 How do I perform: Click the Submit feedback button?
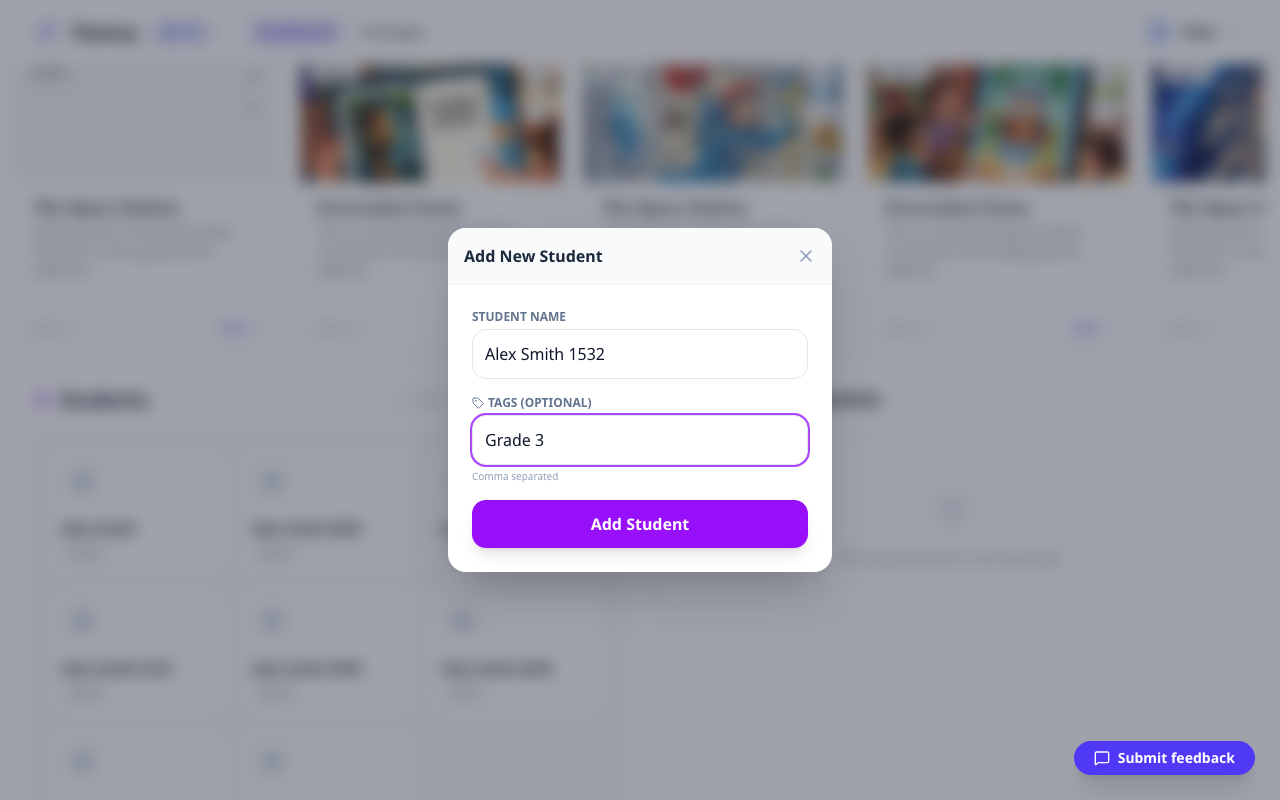pos(1164,758)
